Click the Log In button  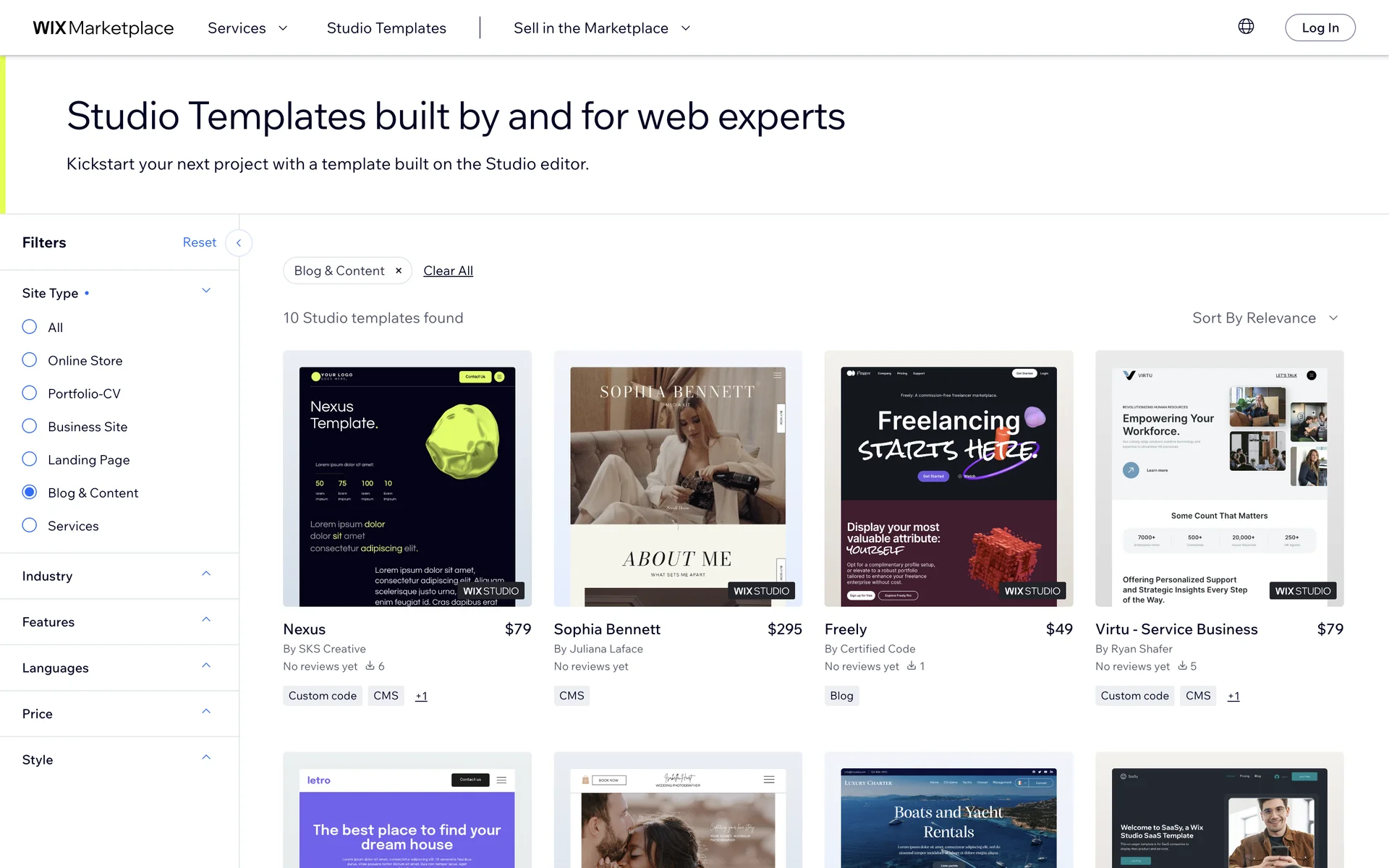click(x=1320, y=28)
